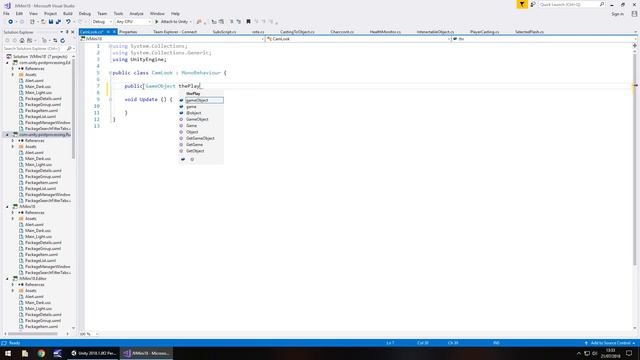Viewport: 640px width, 360px height.
Task: Click Solution Explorer refresh icon
Action: pos(62,40)
